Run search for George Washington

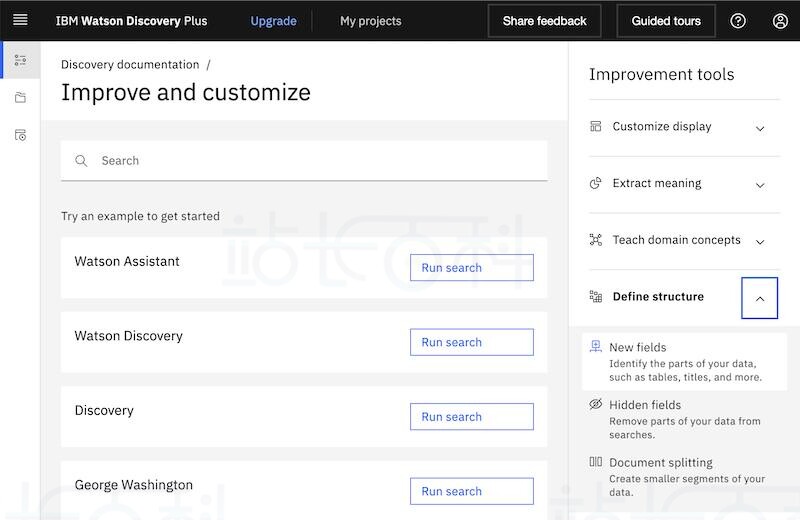(471, 491)
